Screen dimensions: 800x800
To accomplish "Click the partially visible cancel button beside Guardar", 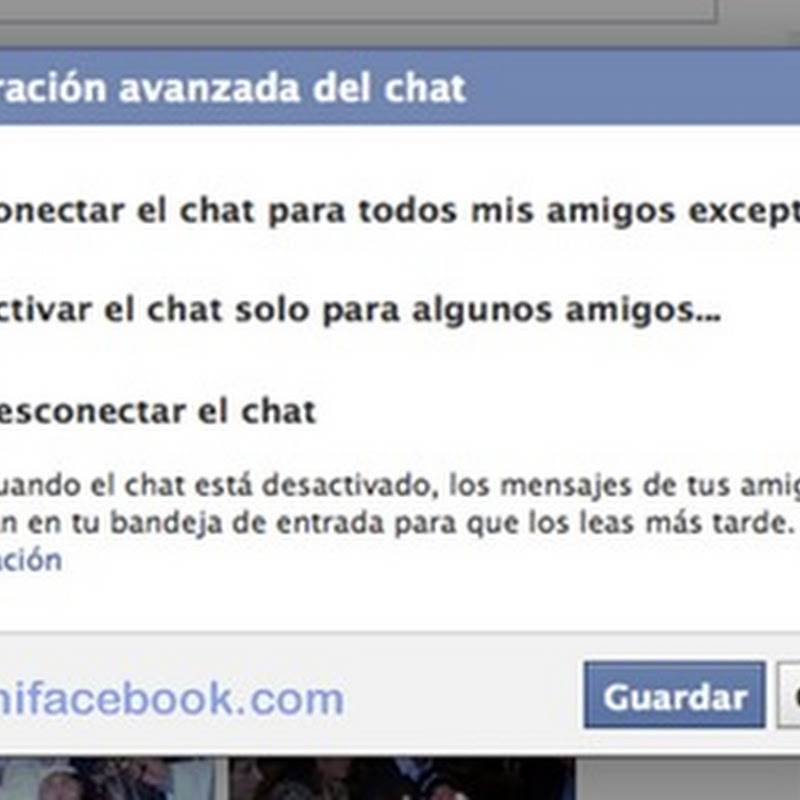I will 789,695.
